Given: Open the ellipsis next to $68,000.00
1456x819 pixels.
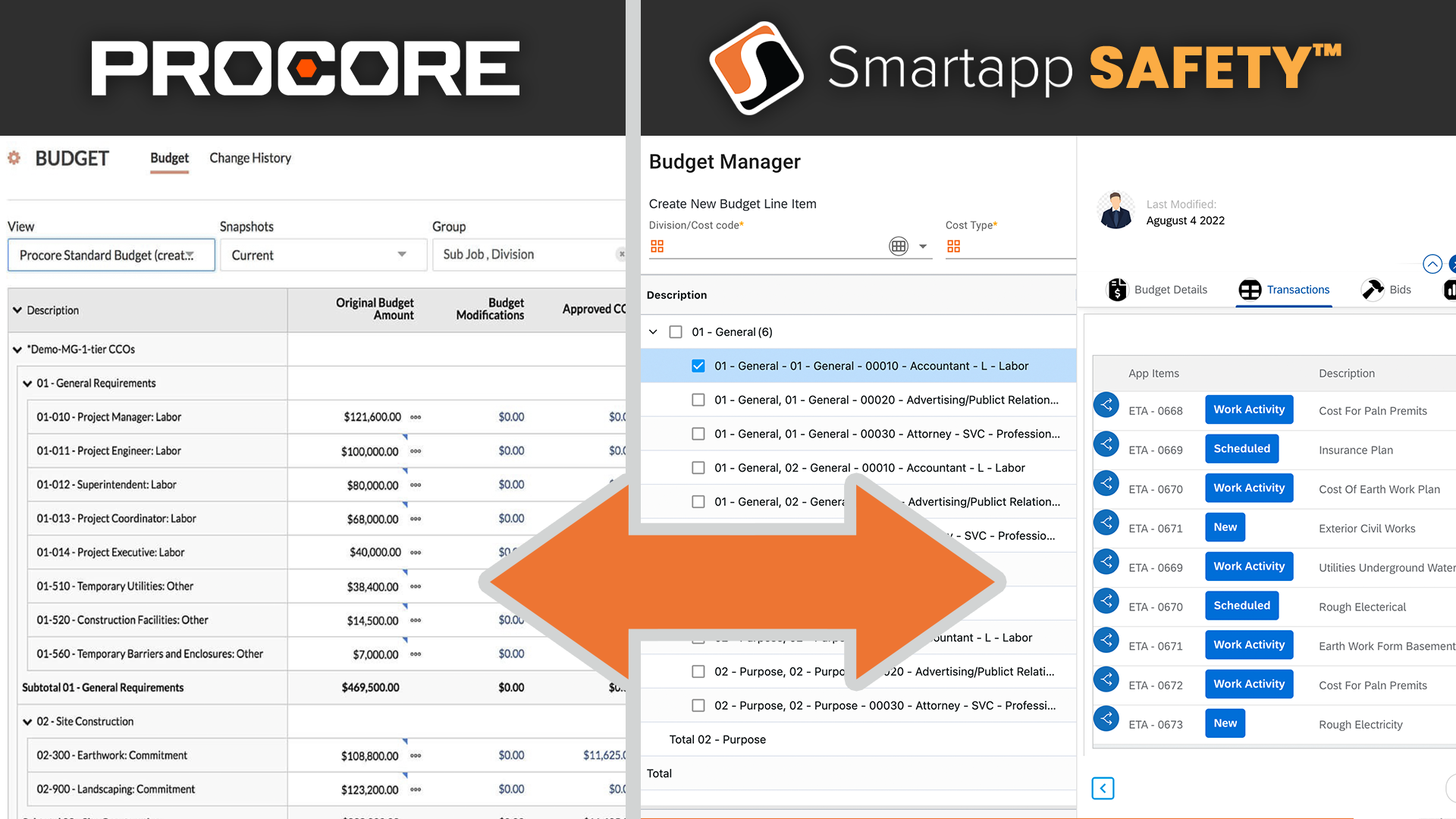Looking at the screenshot, I should coord(416,519).
